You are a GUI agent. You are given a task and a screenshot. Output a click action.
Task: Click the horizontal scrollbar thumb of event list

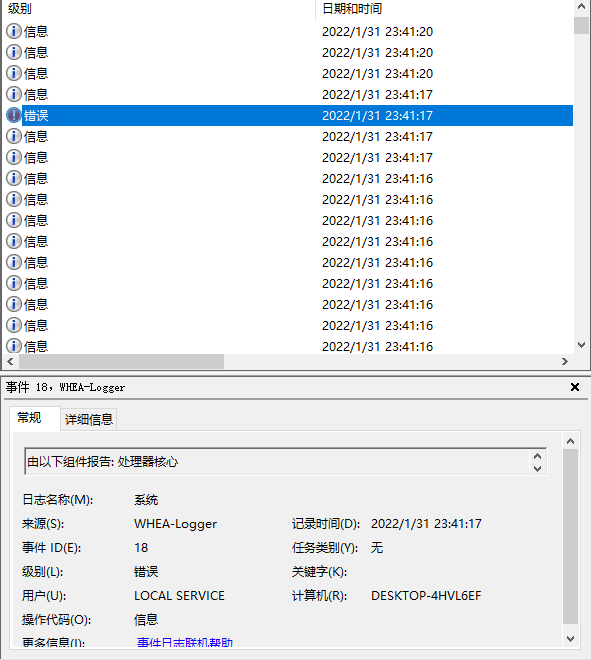coord(121,362)
